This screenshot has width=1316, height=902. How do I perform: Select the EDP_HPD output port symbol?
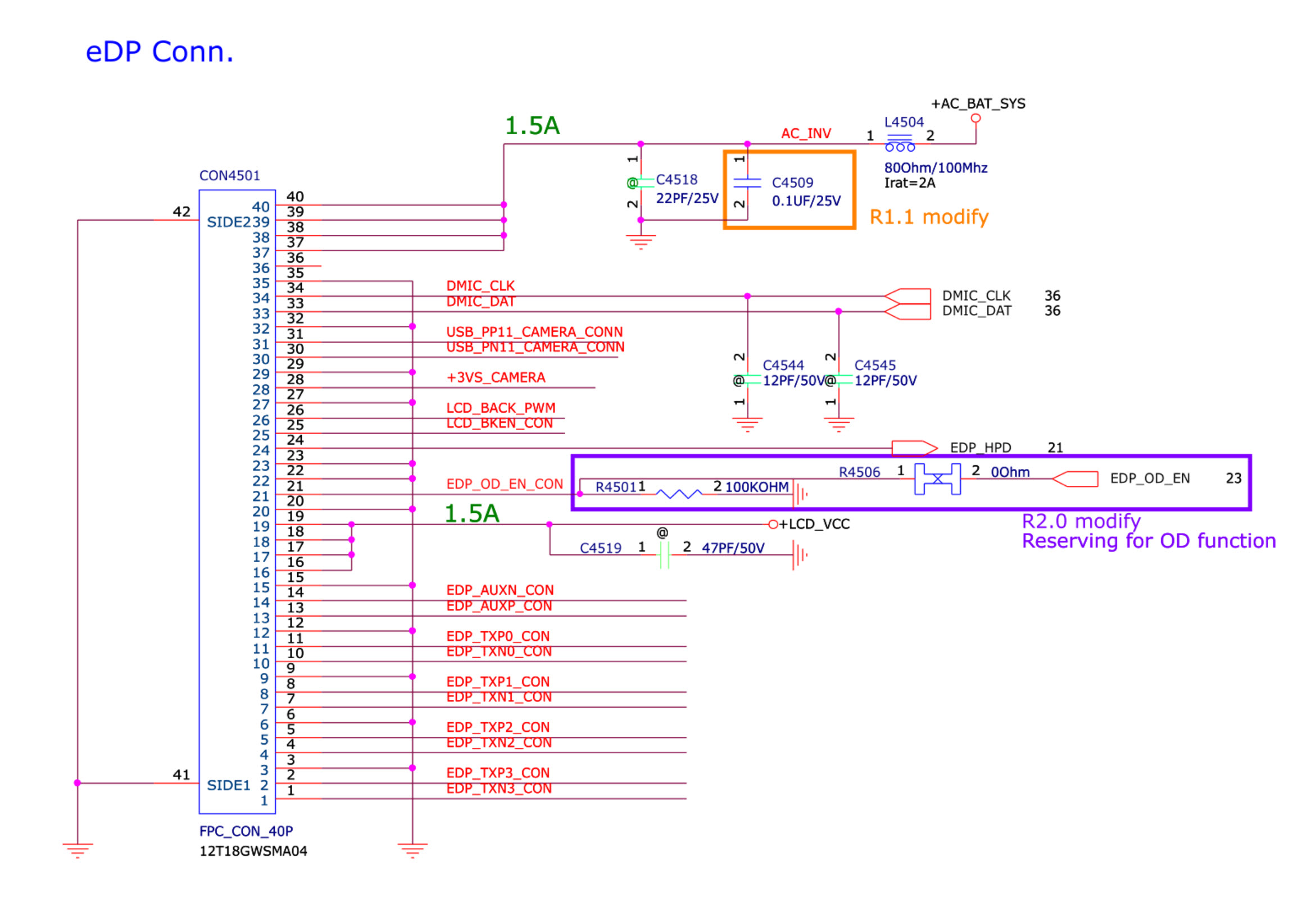913,448
